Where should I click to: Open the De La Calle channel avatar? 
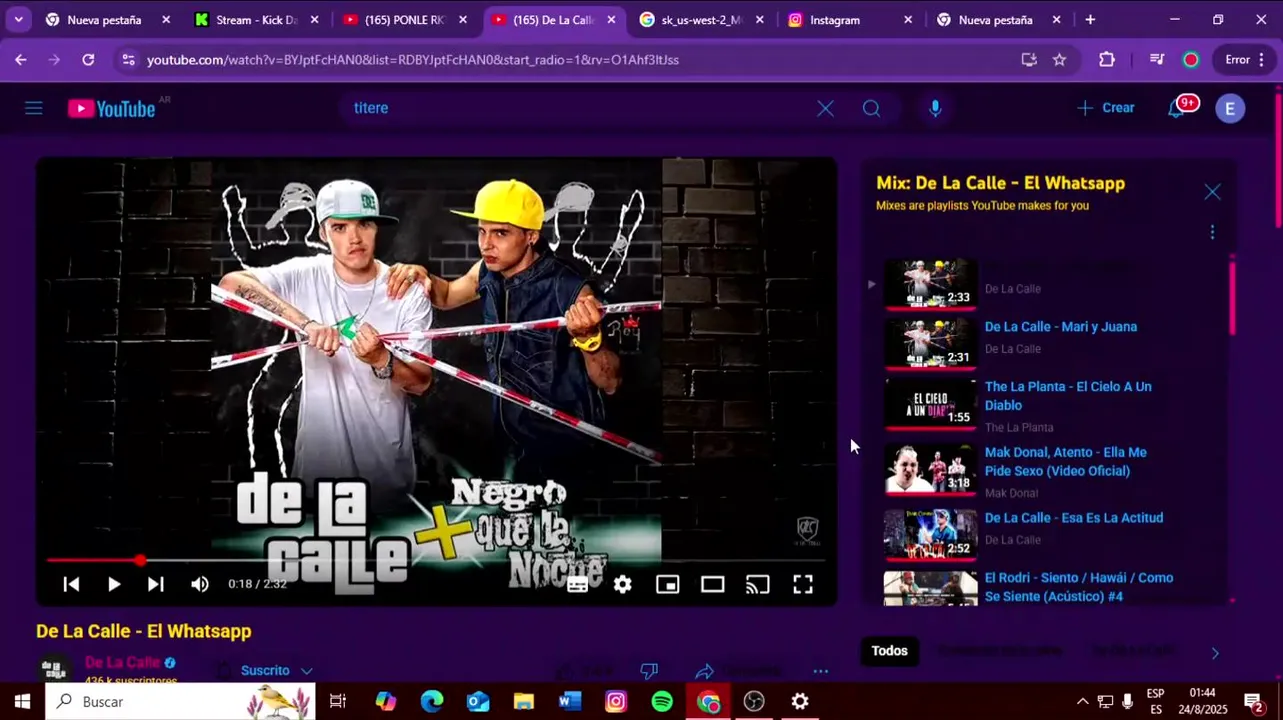click(55, 668)
